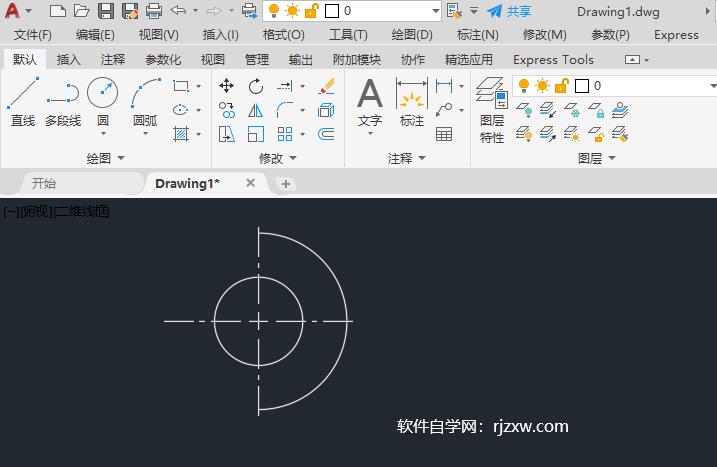
Task: Select the Arc (圆弧) tool
Action: (145, 100)
